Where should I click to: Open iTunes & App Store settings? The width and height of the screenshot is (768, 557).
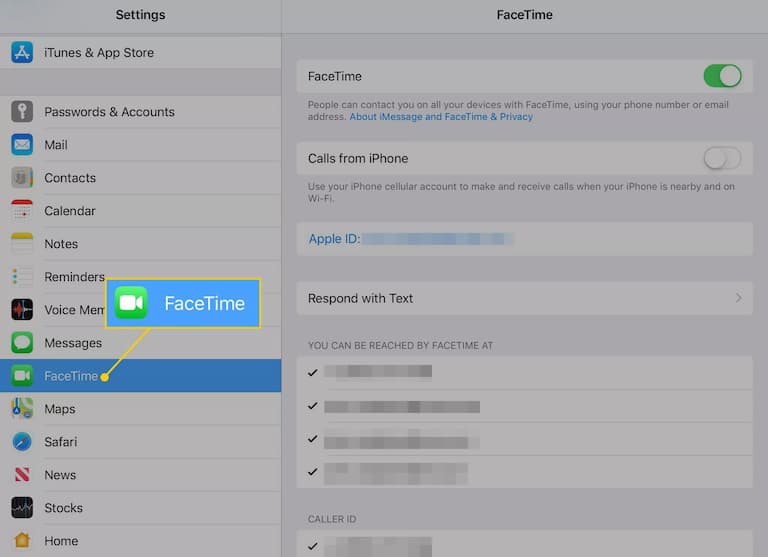tap(141, 52)
